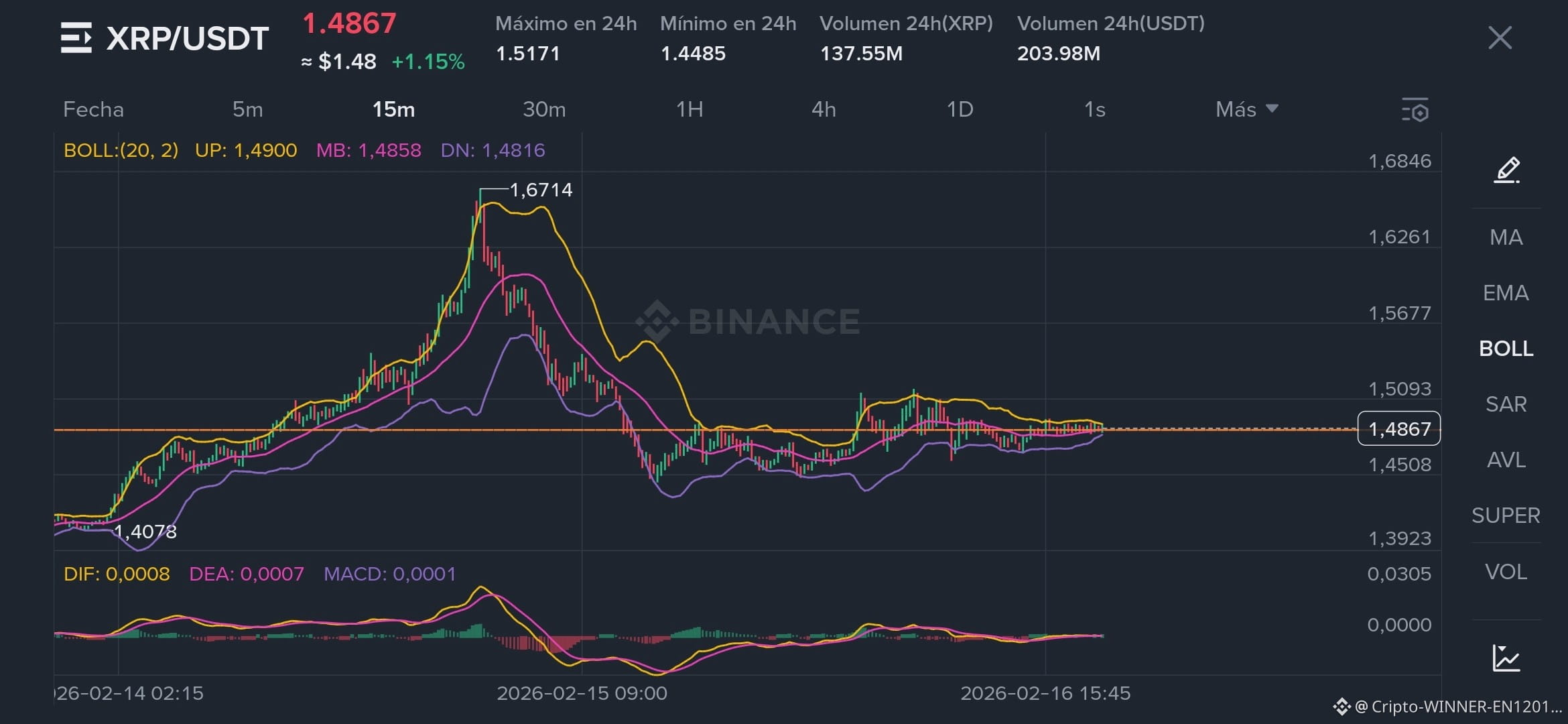Click the Volumen 24h(XRP) value 137.55M
1568x724 pixels.
click(861, 54)
